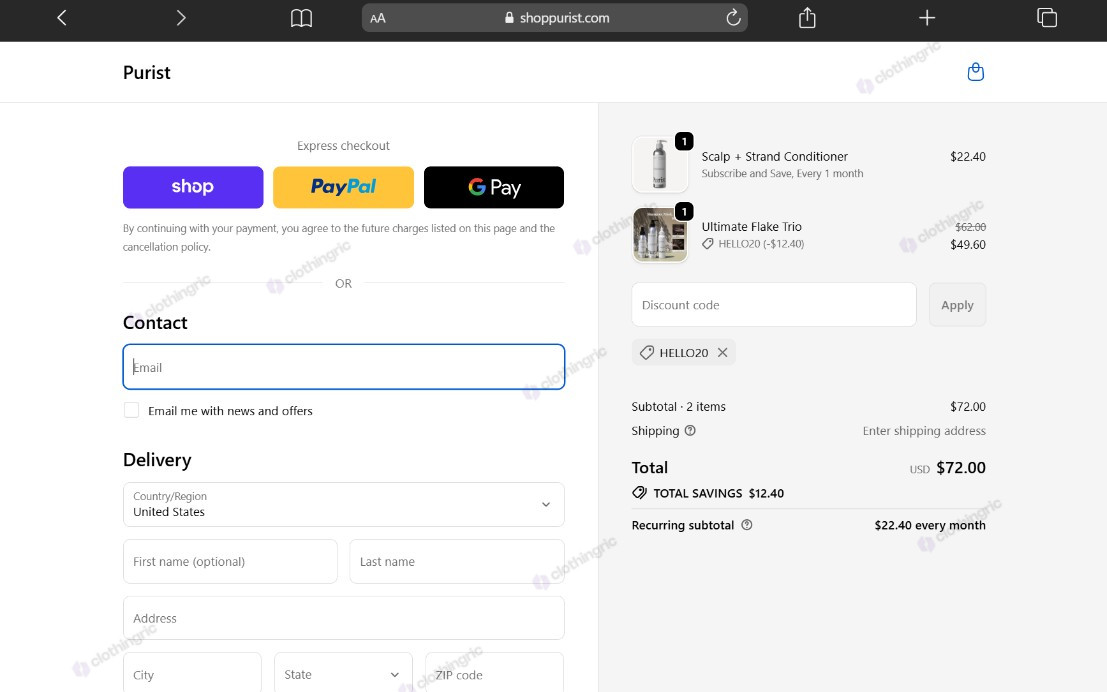Click the TOTAL SAVINGS $12.40 text

718,493
